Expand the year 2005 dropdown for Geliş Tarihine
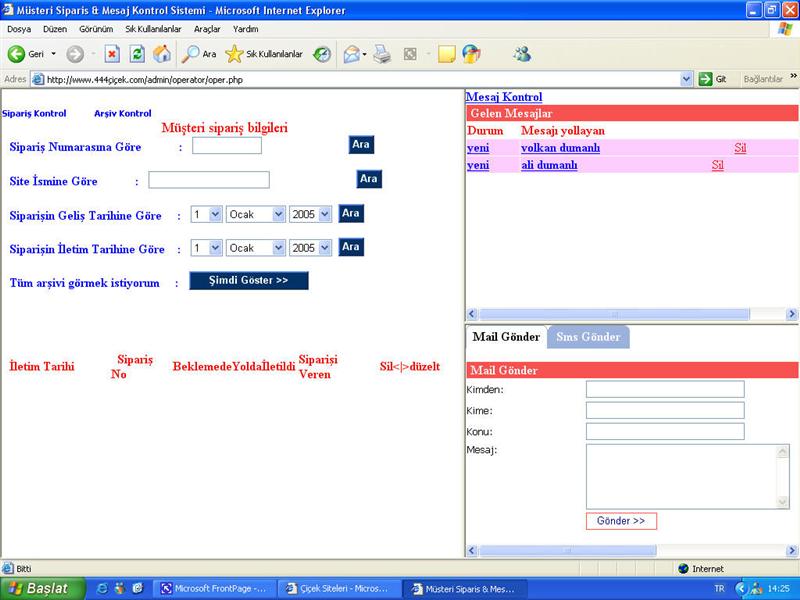Screen dimensions: 800x600 pyautogui.click(x=325, y=214)
